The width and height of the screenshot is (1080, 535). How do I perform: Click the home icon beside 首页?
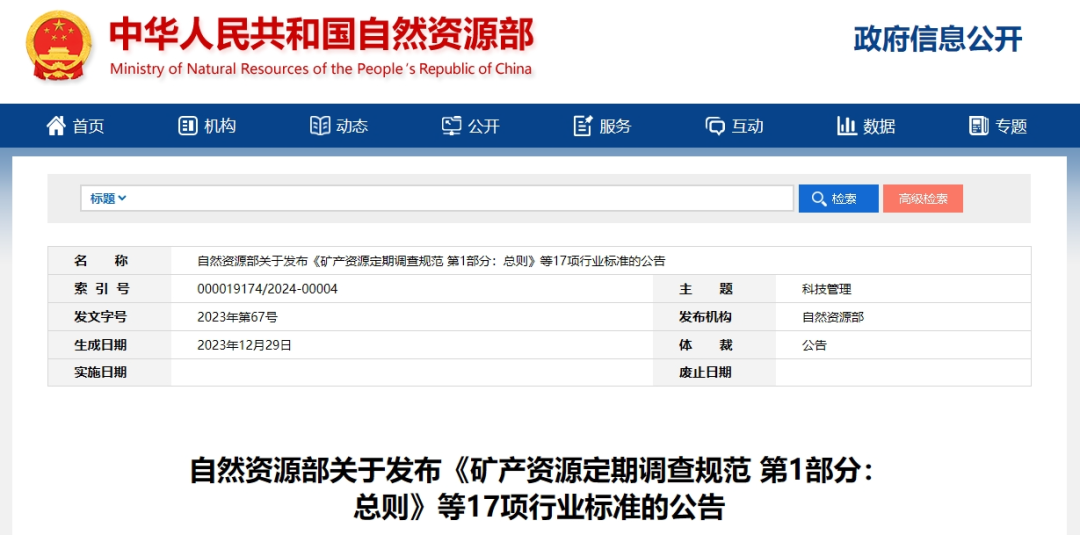coord(56,126)
